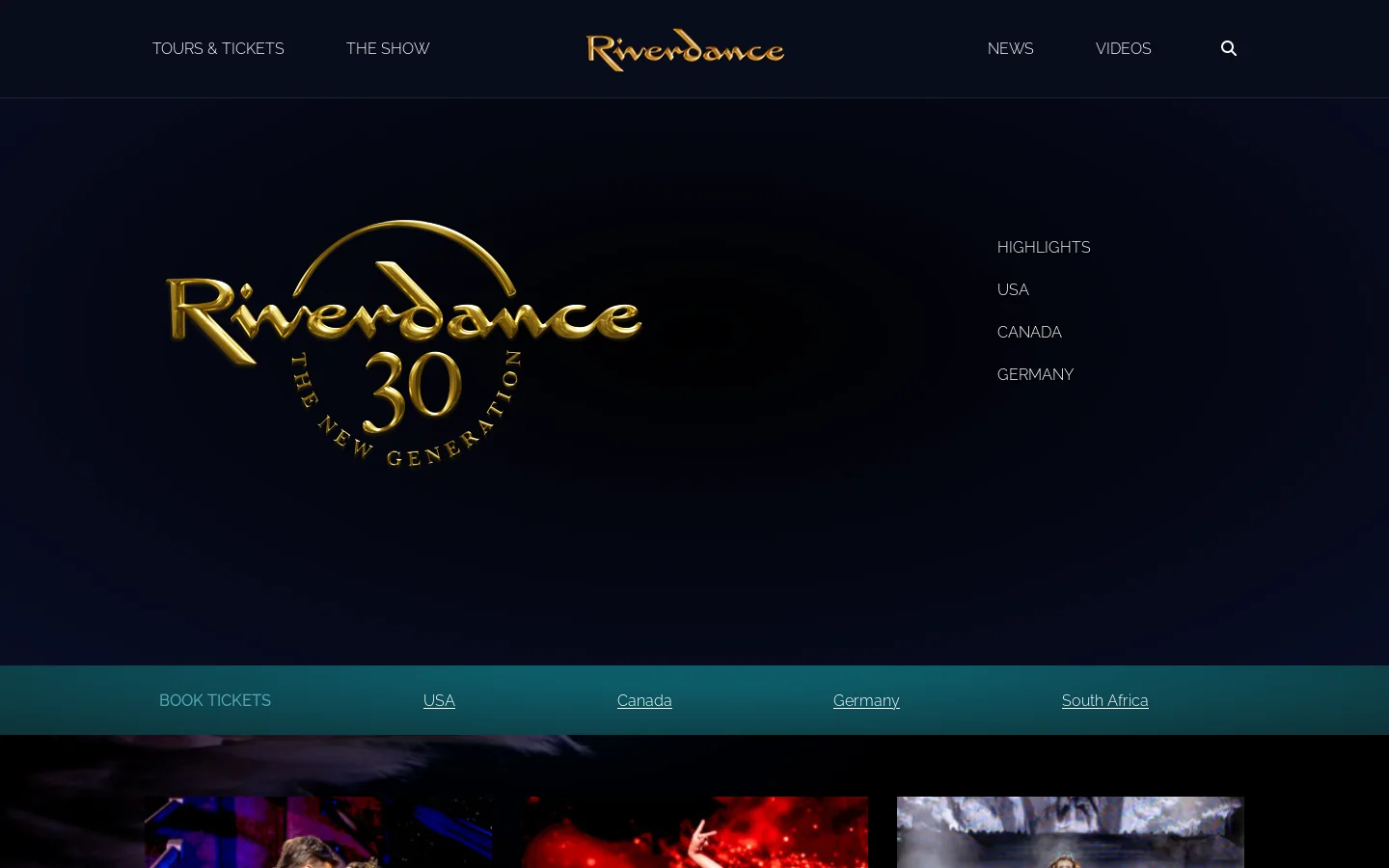Open the blue-lit stage thumbnail

pyautogui.click(x=318, y=832)
